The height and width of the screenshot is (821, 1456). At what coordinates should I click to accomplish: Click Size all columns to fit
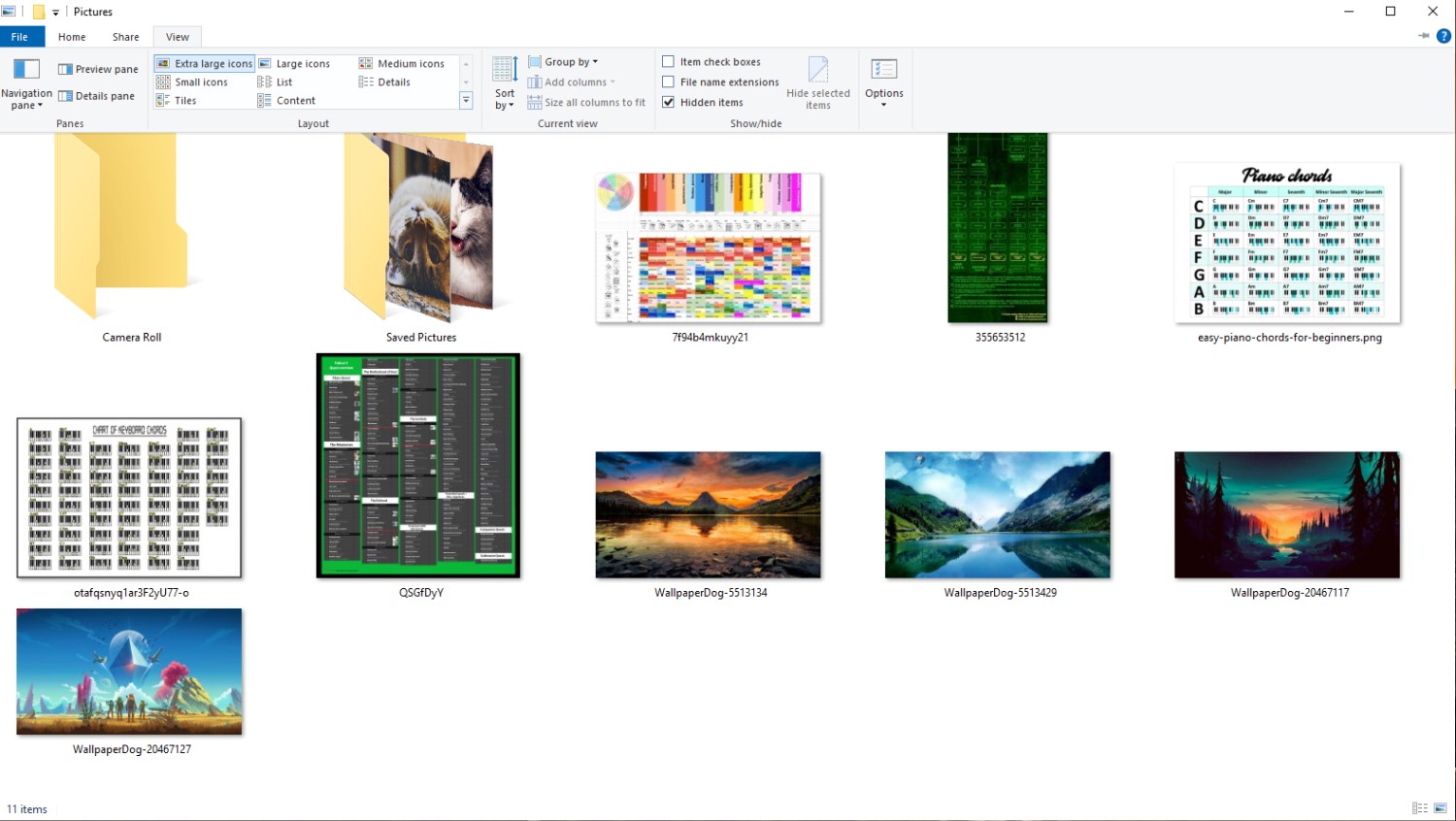[x=586, y=103]
